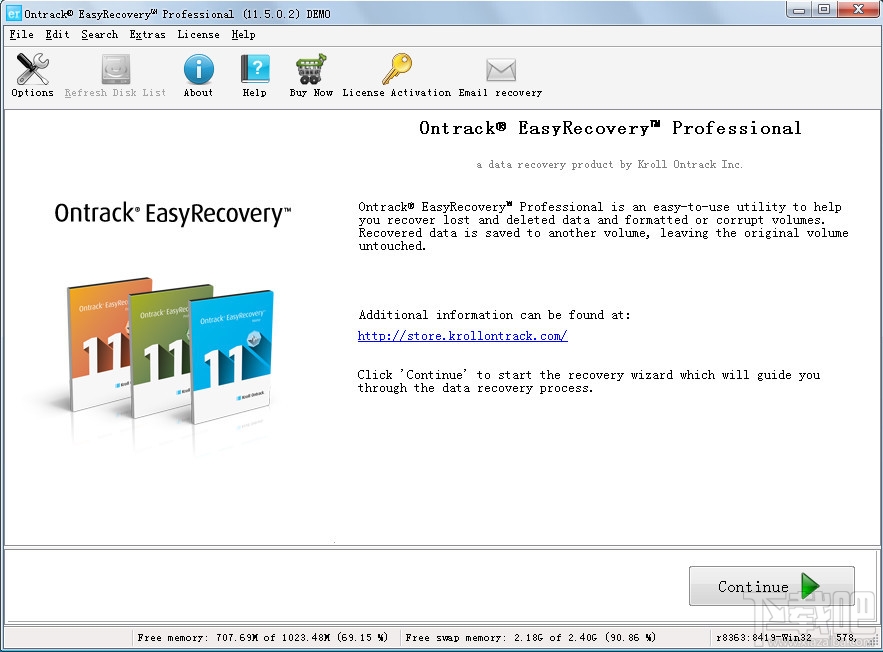Click the Buy Now shopping cart icon
Image resolution: width=883 pixels, height=652 pixels.
pos(311,69)
